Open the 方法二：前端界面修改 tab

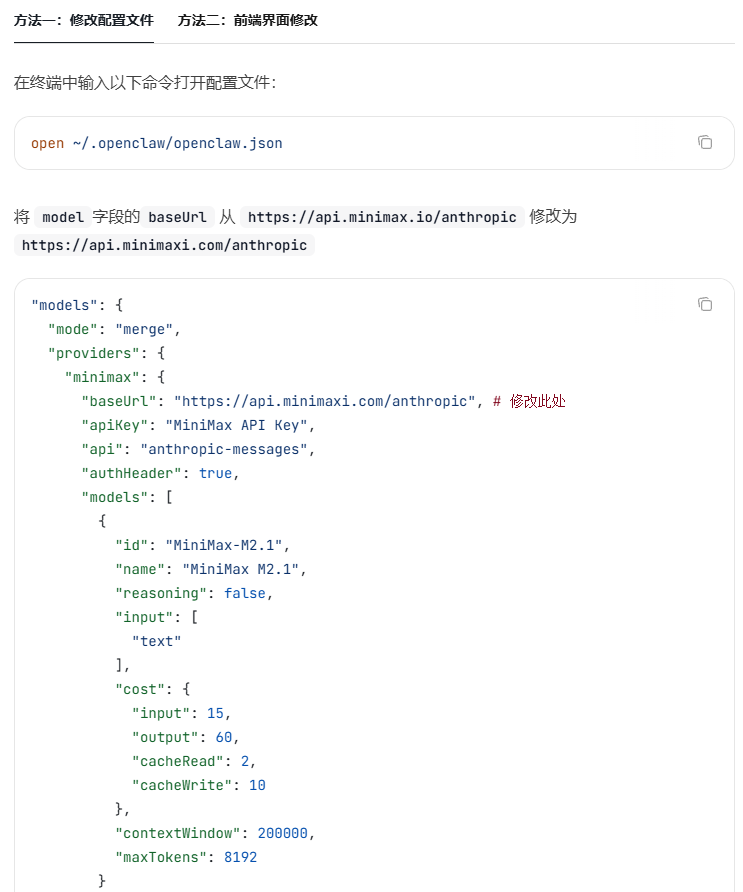pos(248,20)
